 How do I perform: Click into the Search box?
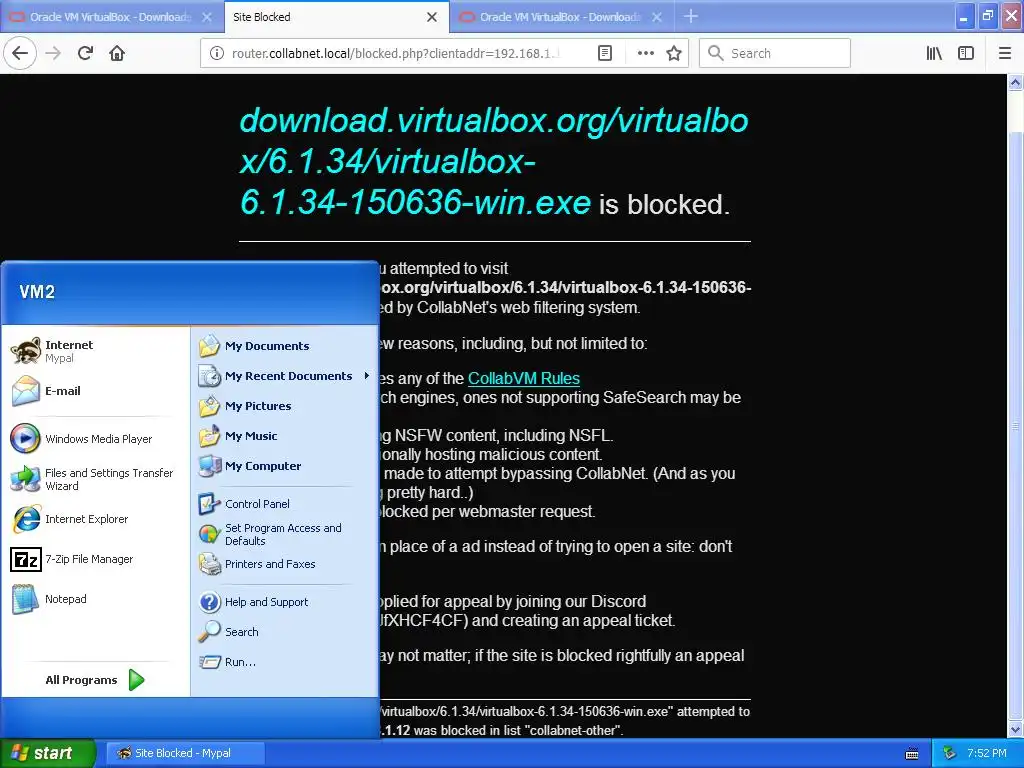775,53
